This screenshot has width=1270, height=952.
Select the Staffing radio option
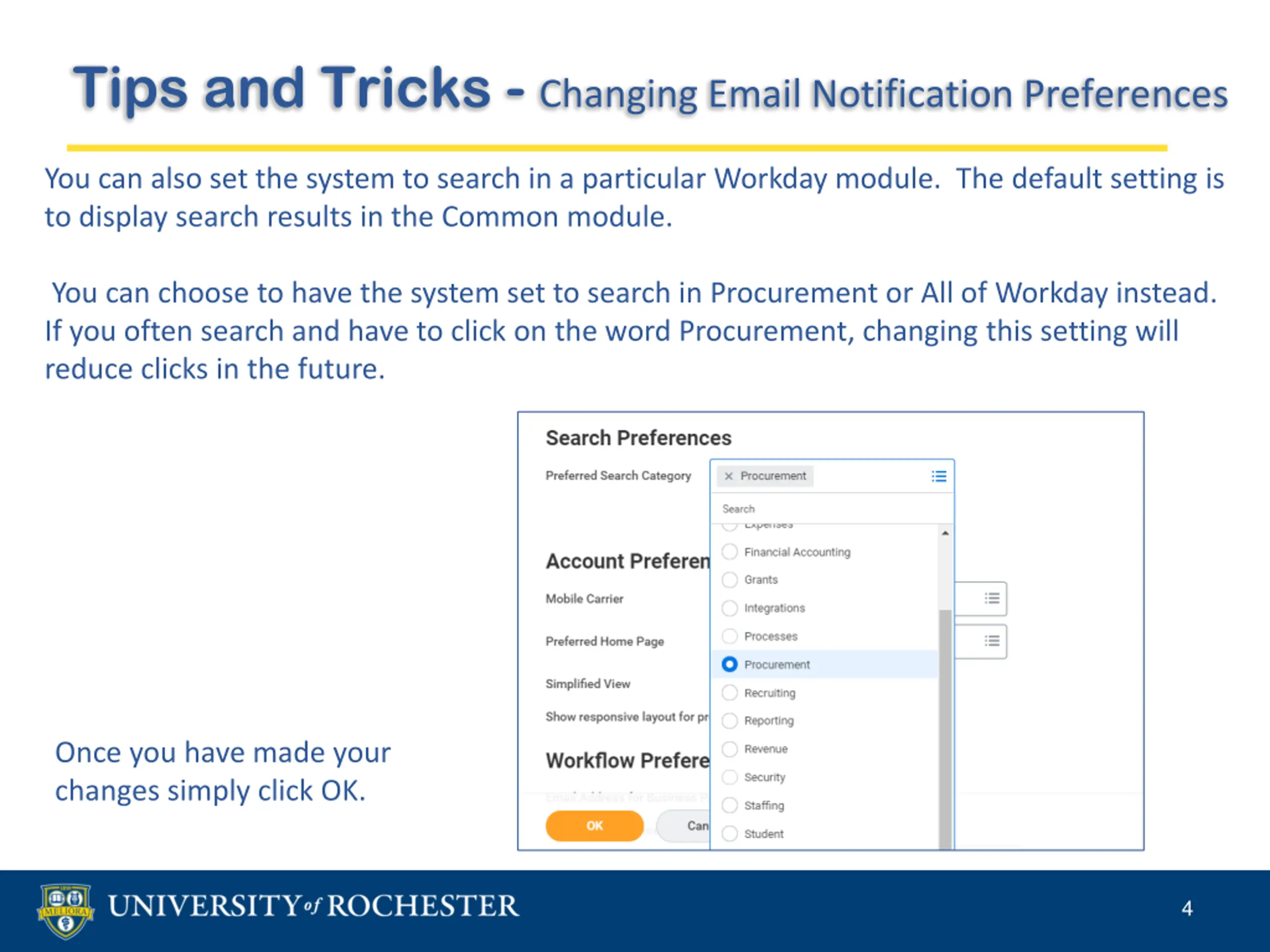pos(729,805)
